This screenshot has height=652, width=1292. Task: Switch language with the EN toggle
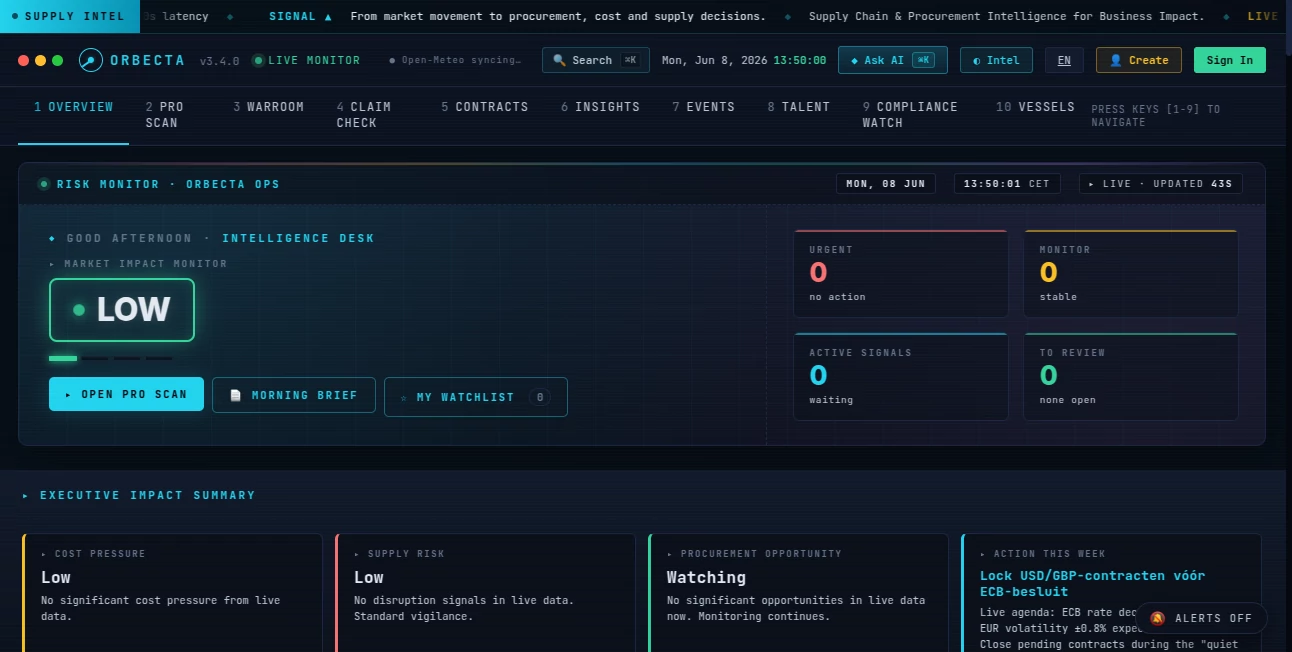1064,60
